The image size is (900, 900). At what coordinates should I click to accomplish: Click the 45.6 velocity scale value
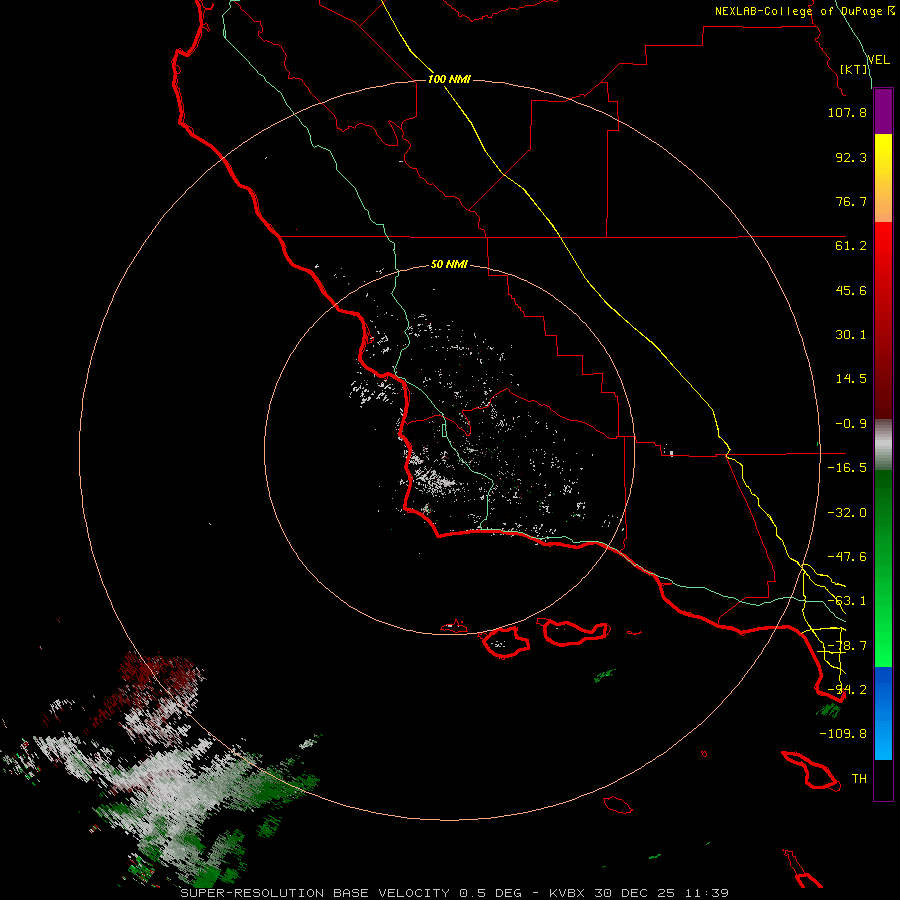click(x=851, y=290)
